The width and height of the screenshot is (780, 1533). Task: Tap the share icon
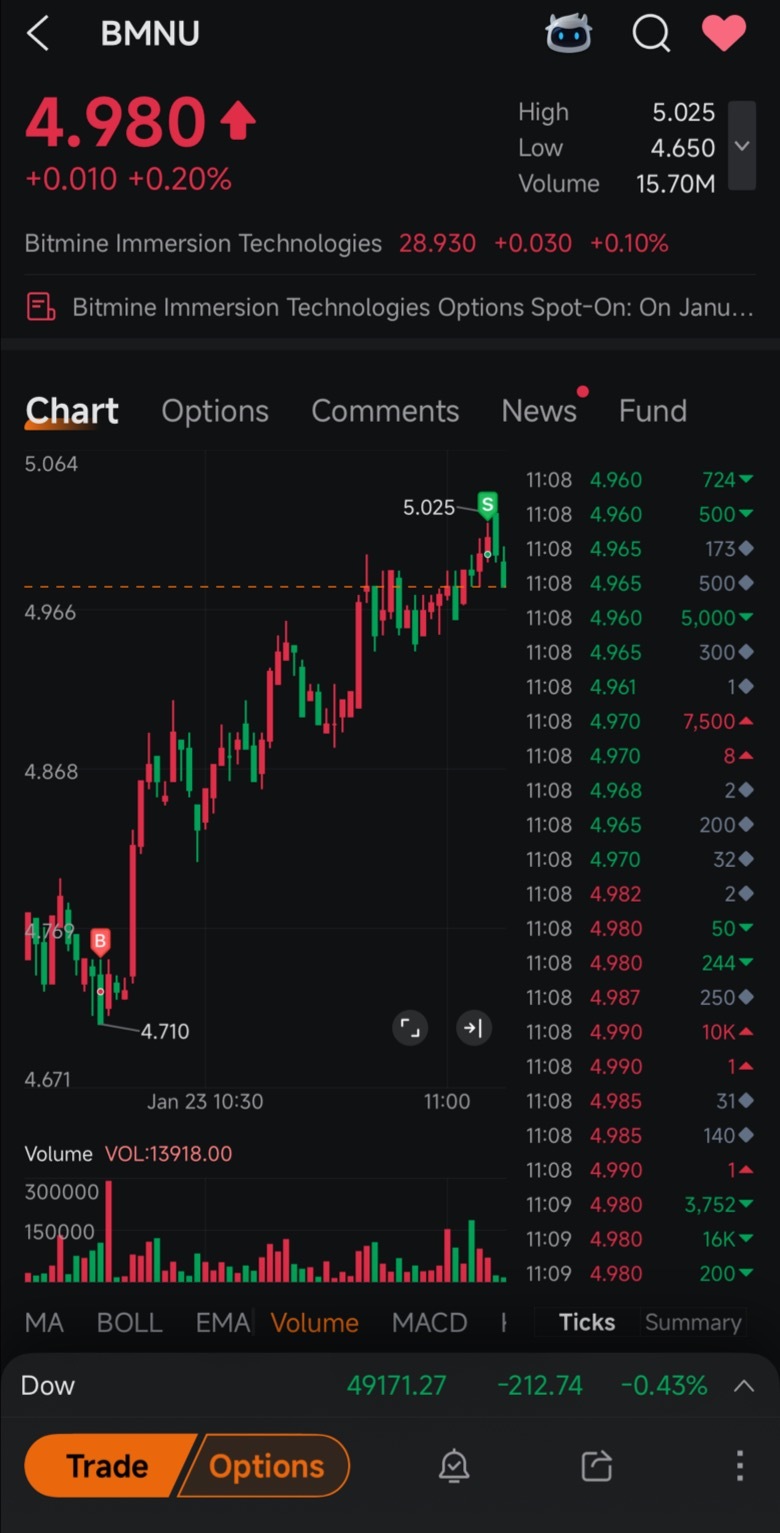click(x=596, y=1466)
